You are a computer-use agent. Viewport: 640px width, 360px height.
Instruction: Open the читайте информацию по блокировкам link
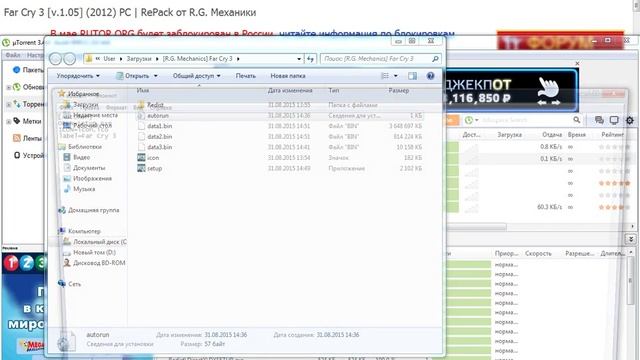[x=367, y=33]
